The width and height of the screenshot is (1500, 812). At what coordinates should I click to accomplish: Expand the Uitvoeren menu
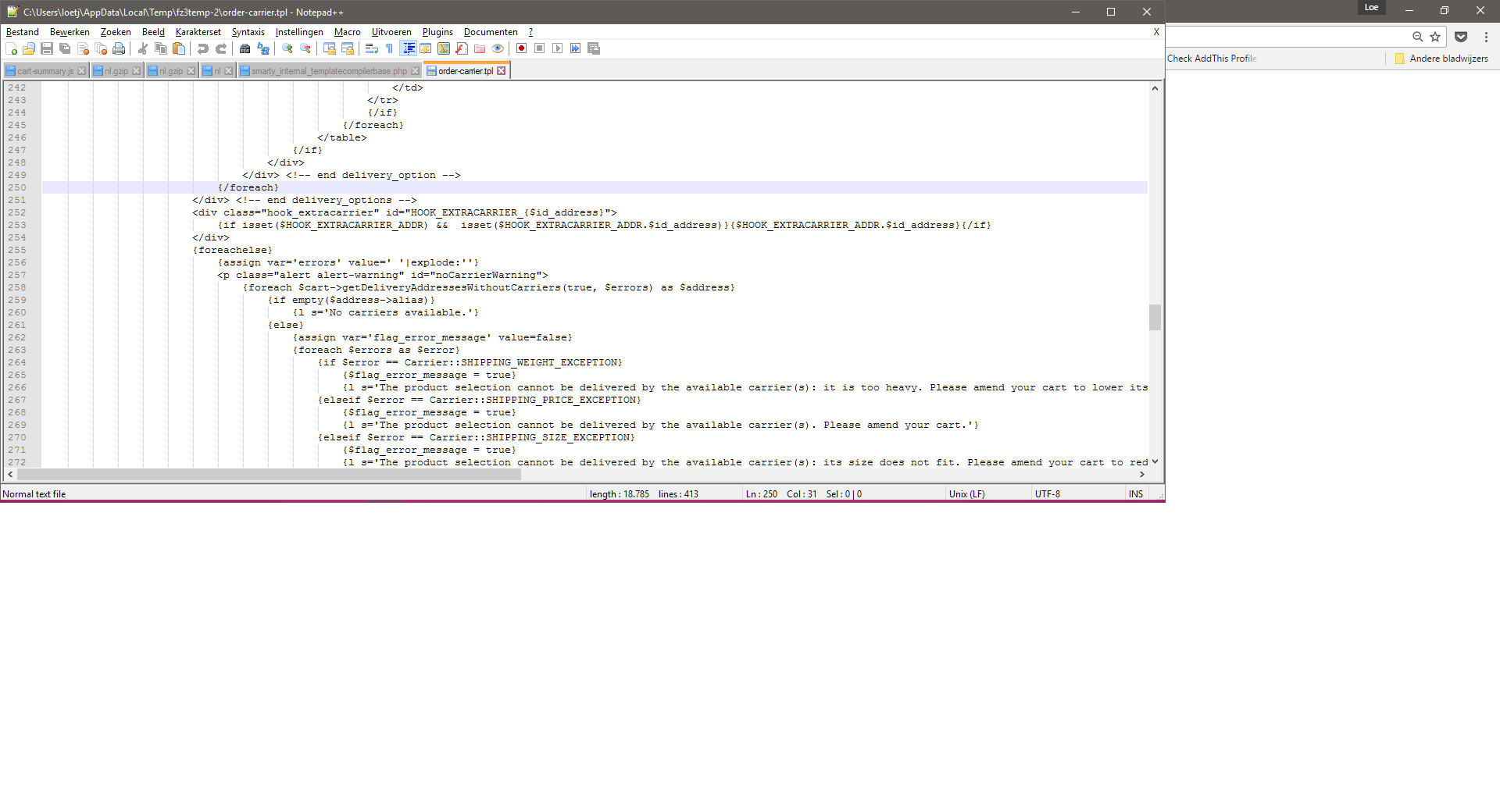click(391, 32)
